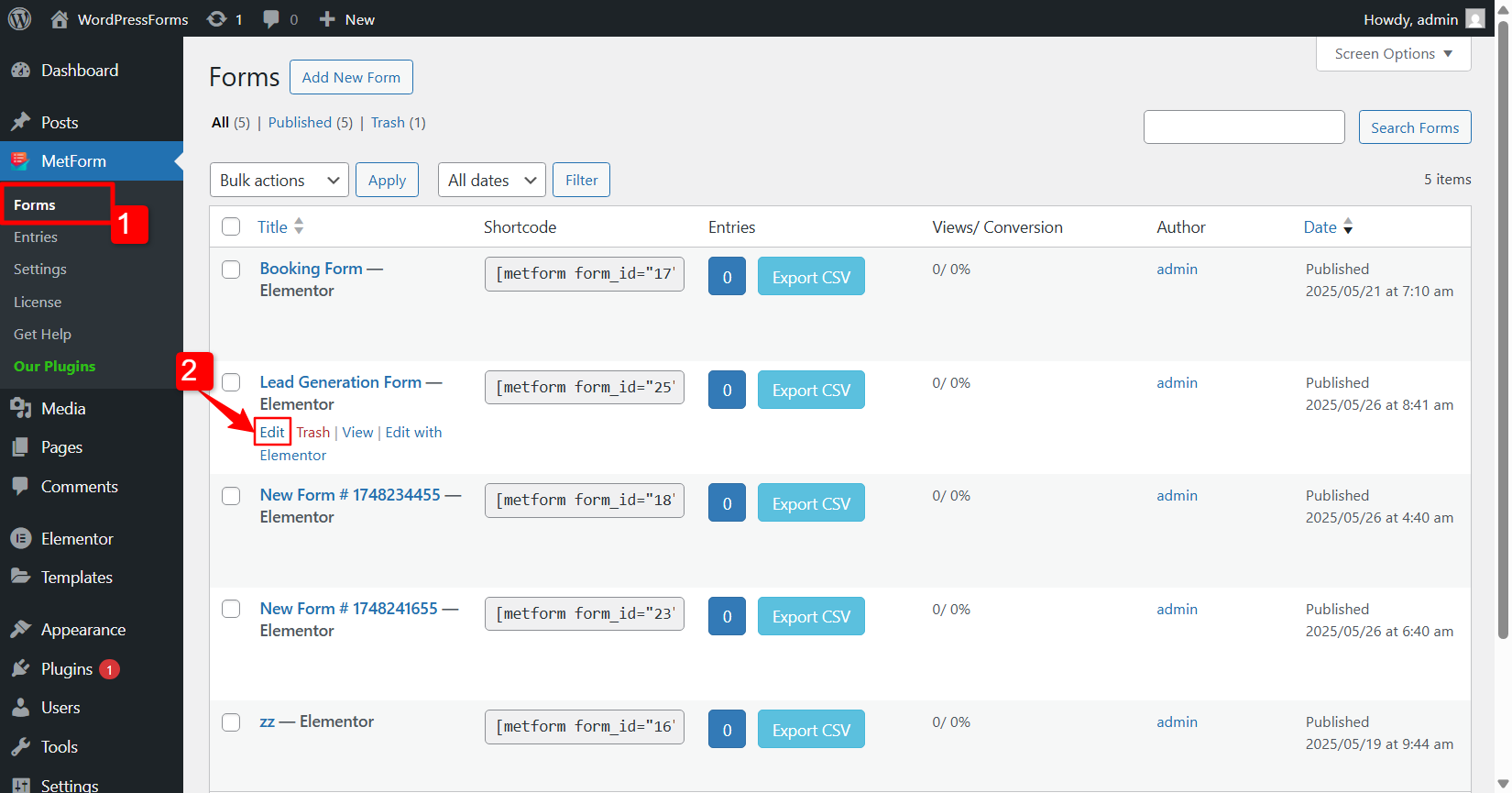Screen dimensions: 1512x793
Task: Click the Comments icon in sidebar
Action: (x=20, y=487)
